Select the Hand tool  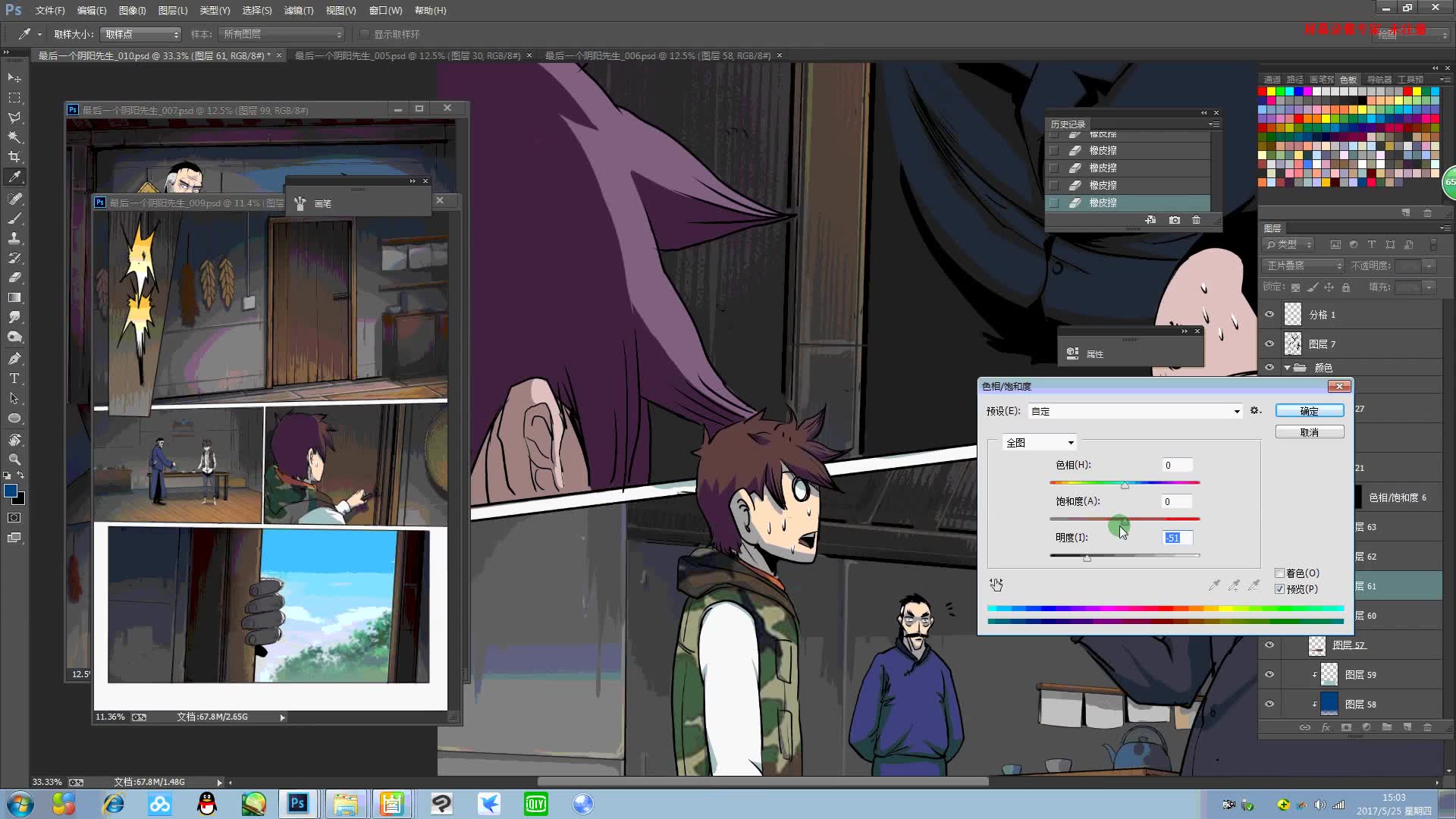[14, 440]
